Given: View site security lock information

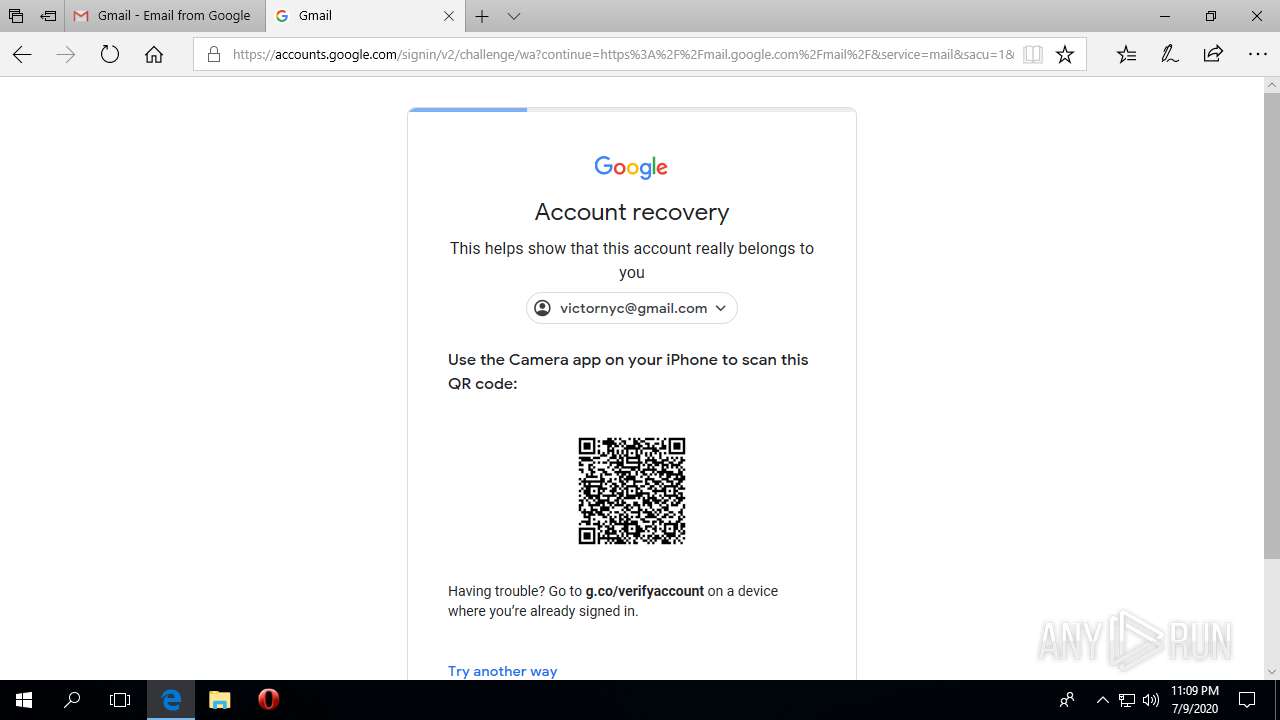Looking at the screenshot, I should [x=213, y=55].
